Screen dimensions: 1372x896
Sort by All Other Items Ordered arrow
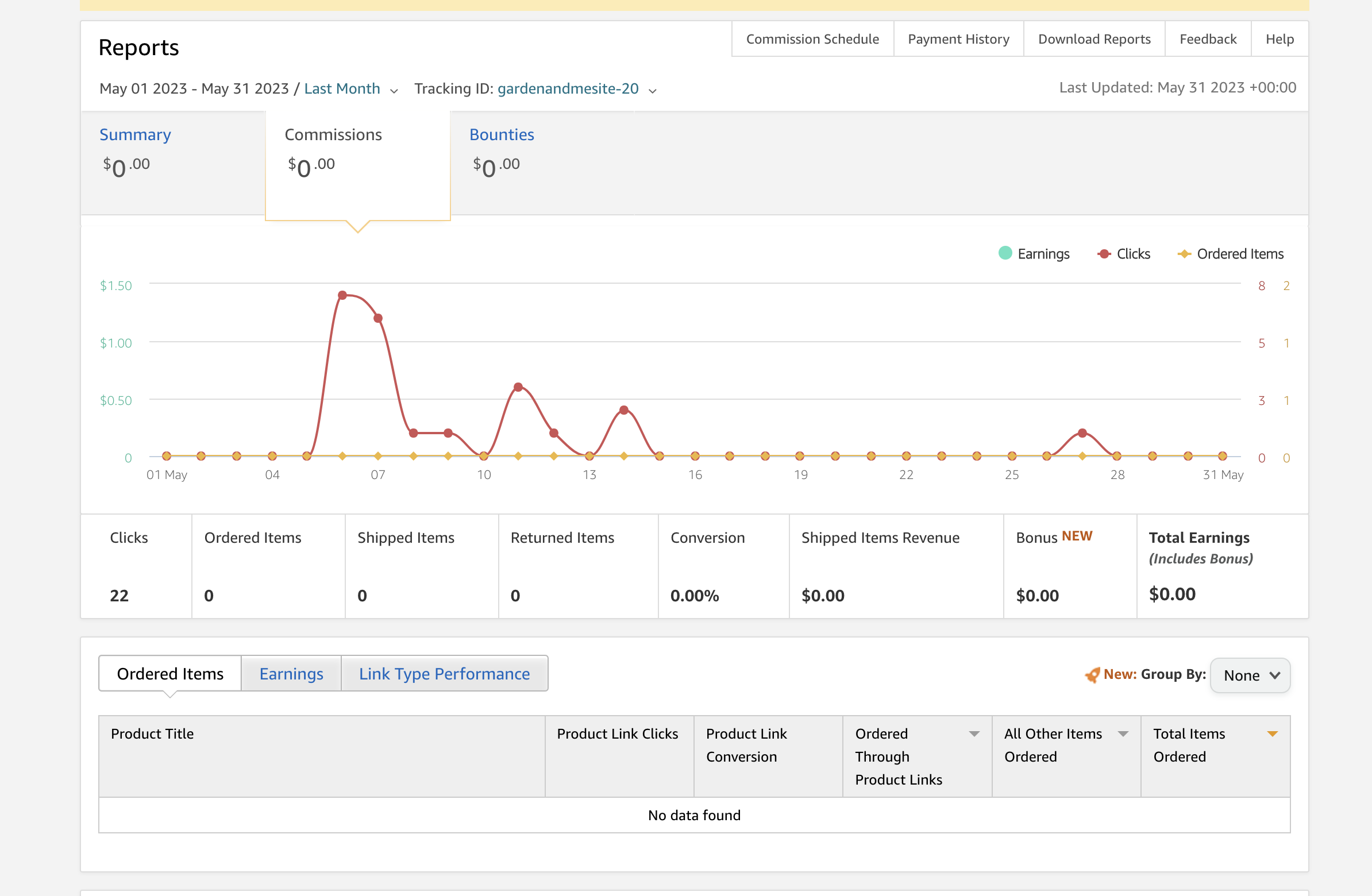click(1123, 733)
